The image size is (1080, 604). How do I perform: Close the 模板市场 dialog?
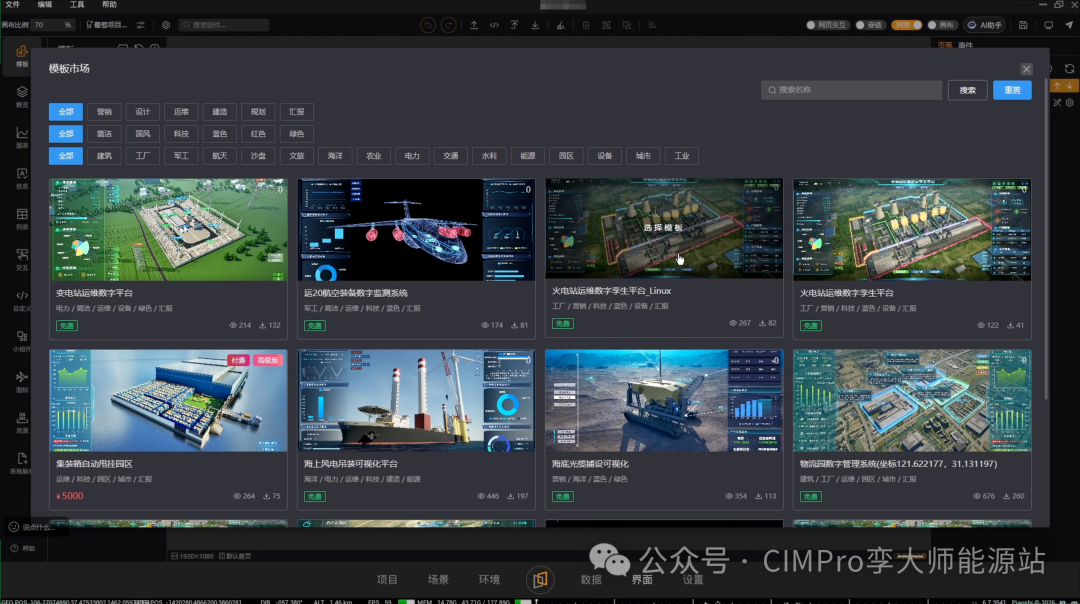coord(1026,69)
